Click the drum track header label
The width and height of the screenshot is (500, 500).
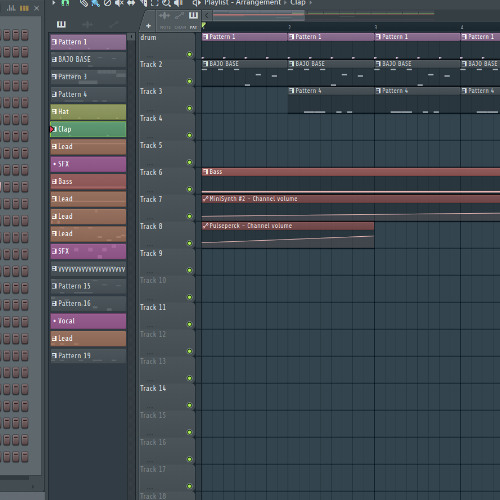coord(148,37)
